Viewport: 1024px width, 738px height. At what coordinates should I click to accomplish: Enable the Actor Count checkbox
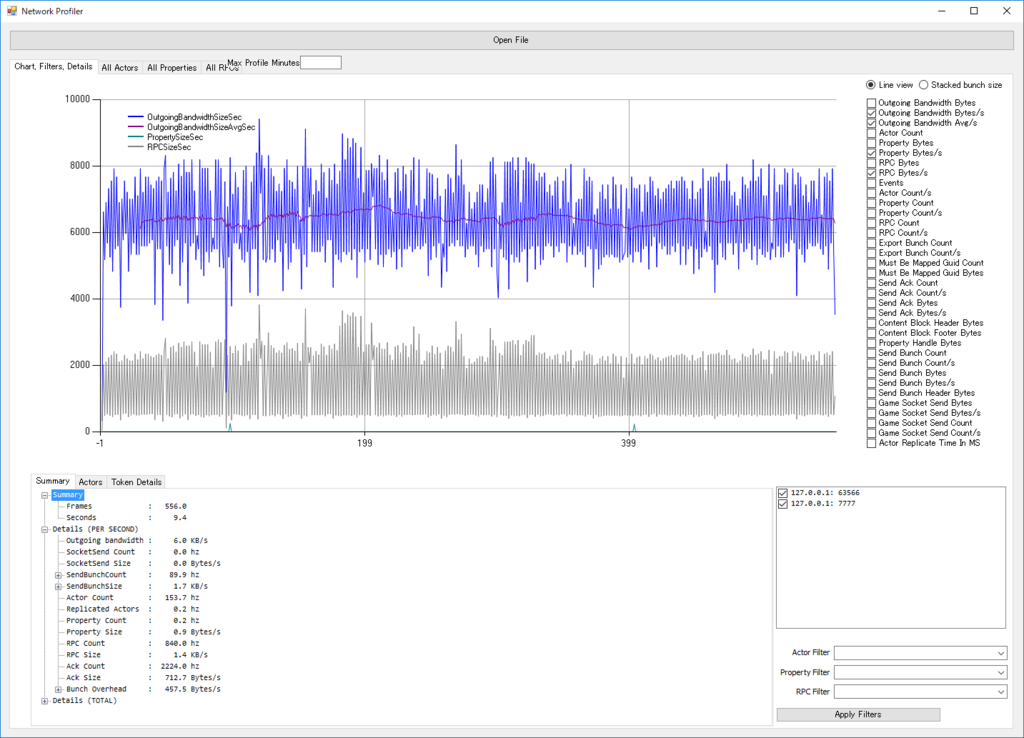871,133
